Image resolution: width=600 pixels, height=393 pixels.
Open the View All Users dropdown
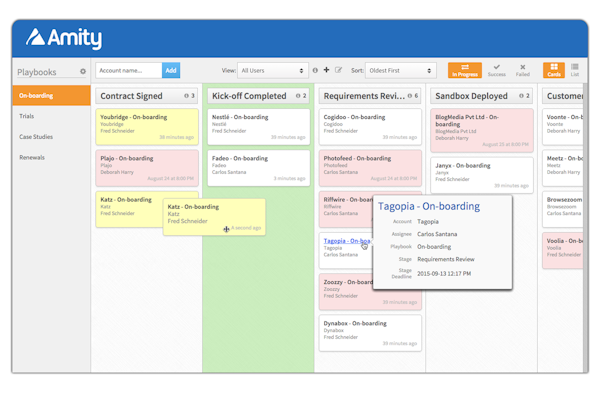(x=272, y=70)
